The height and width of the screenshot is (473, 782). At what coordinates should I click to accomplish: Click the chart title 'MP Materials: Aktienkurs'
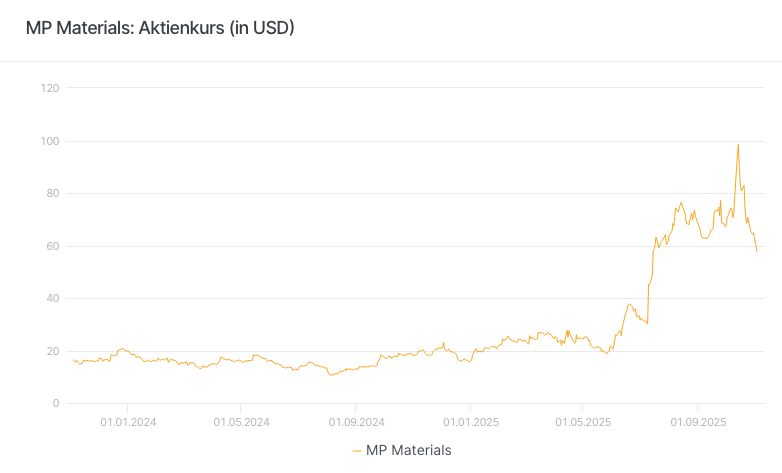point(160,28)
